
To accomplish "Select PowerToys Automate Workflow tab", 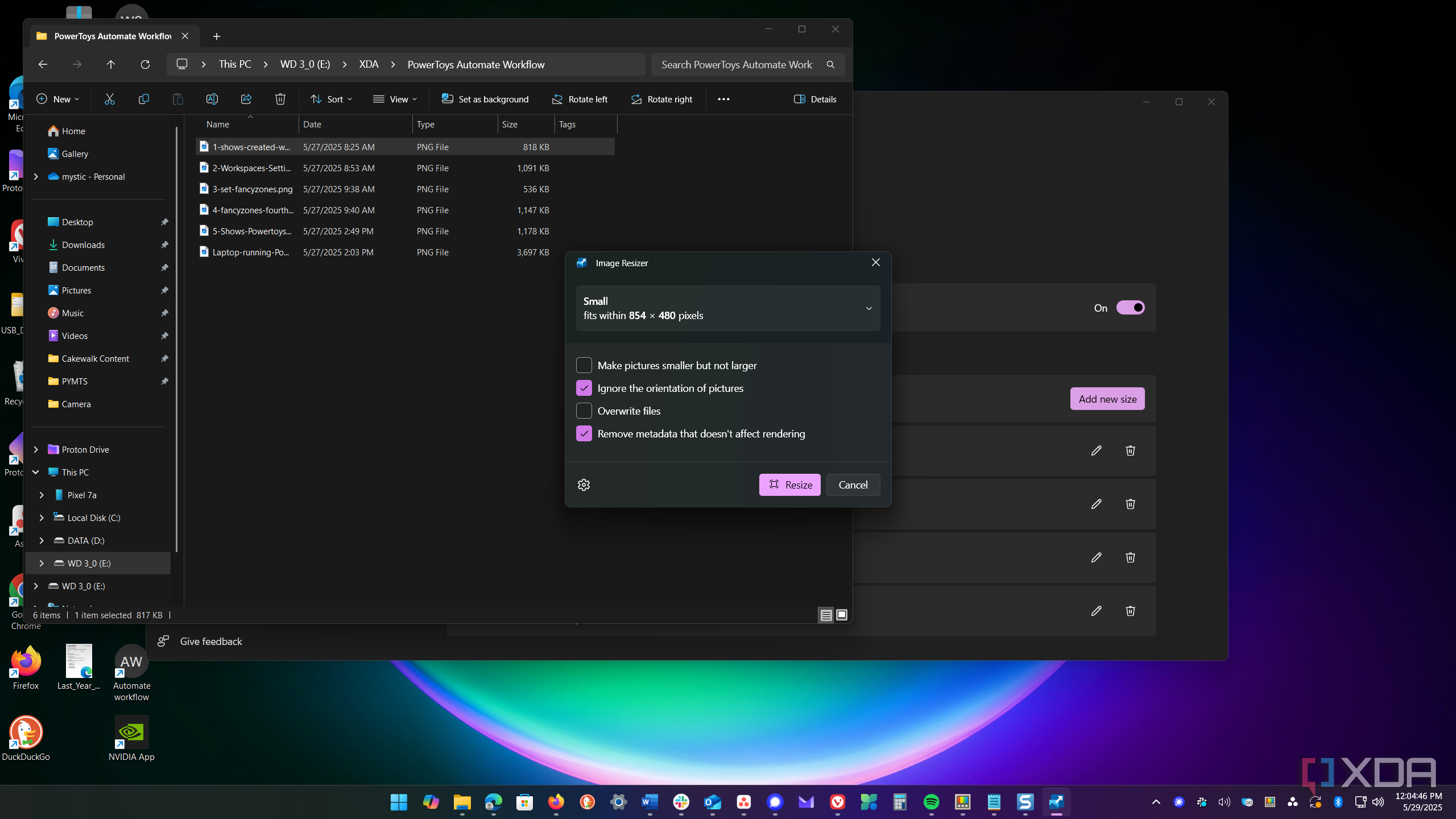I will click(x=113, y=36).
